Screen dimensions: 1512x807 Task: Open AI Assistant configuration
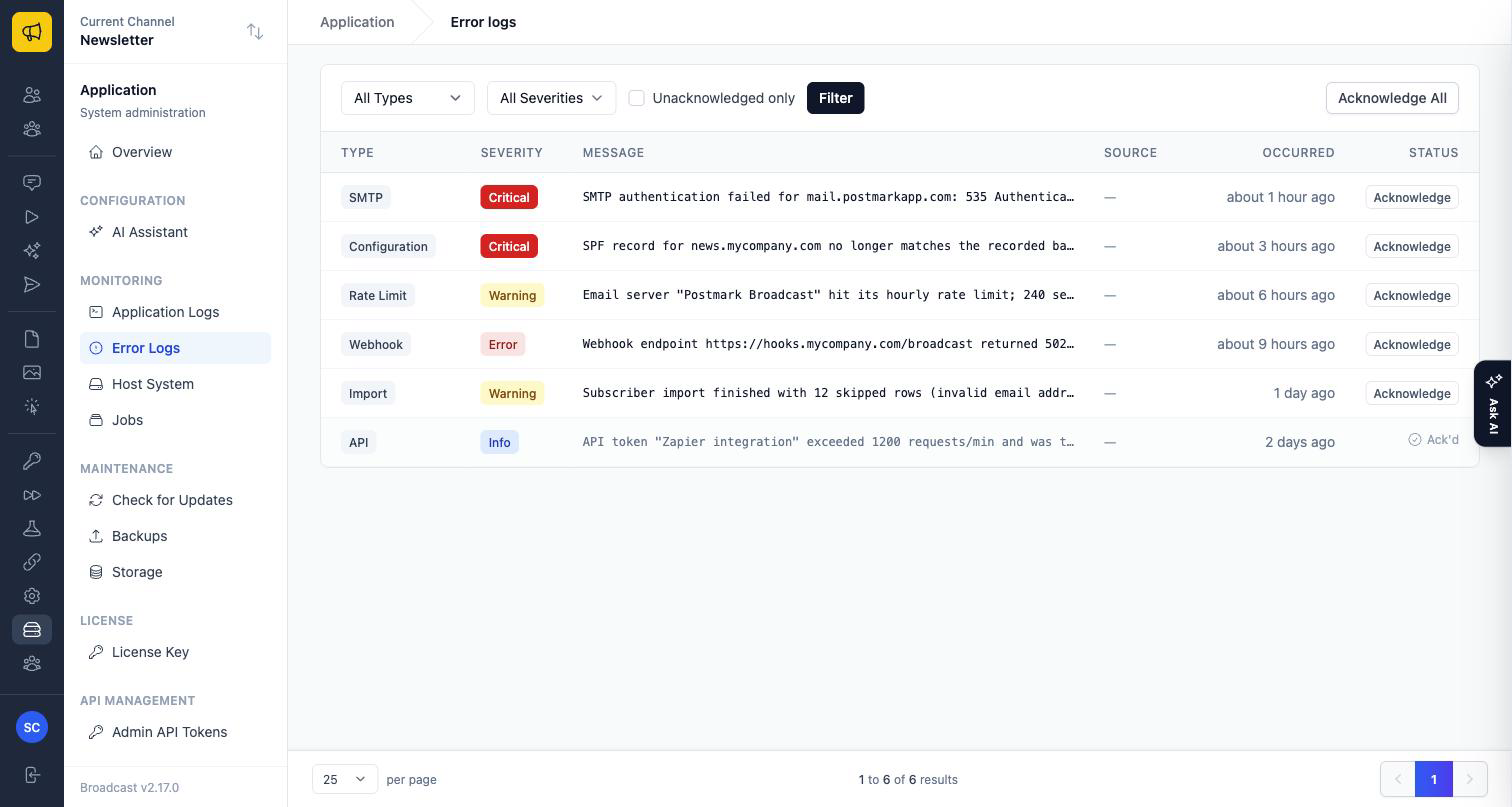click(175, 232)
